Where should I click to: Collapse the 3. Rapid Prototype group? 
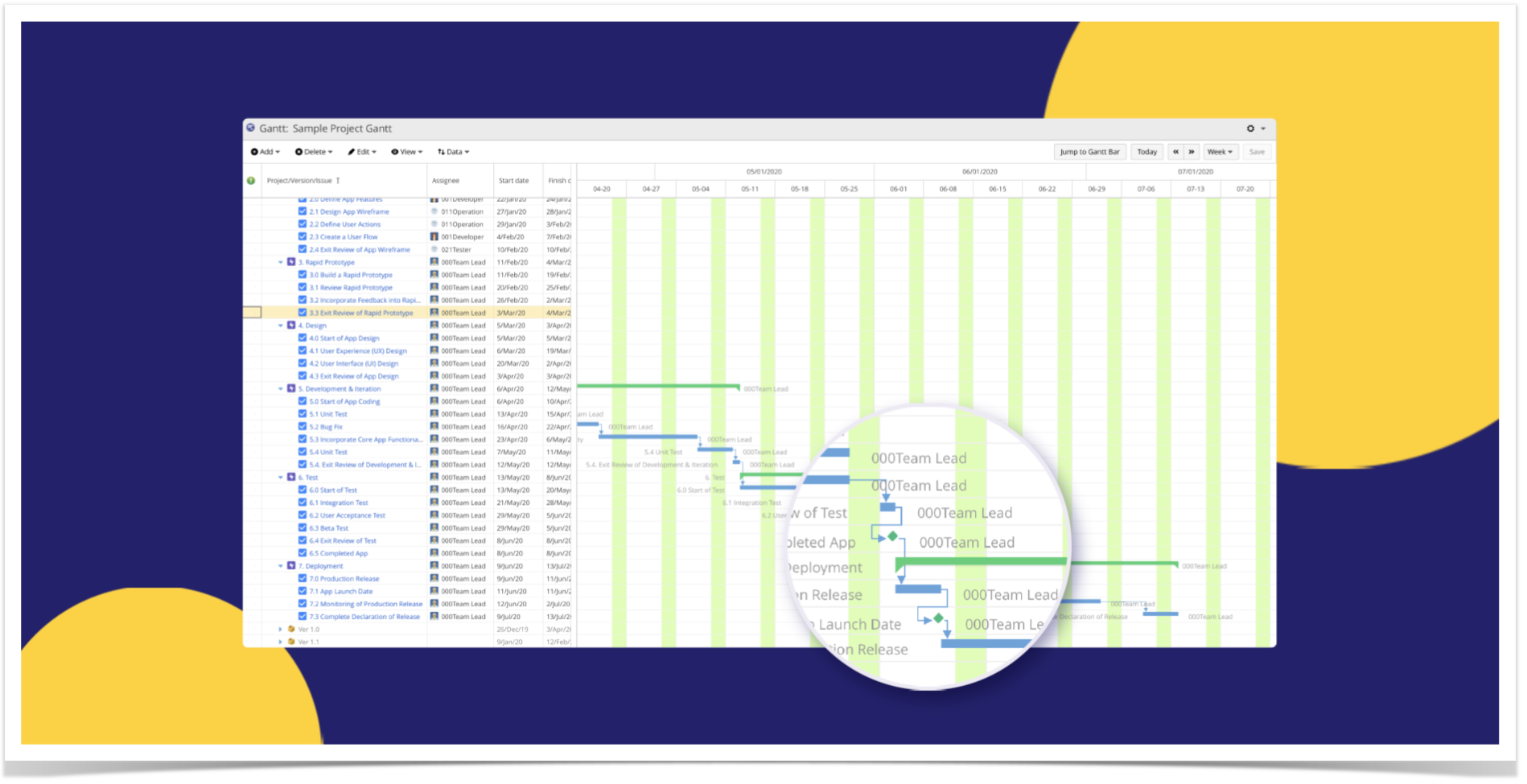[280, 261]
